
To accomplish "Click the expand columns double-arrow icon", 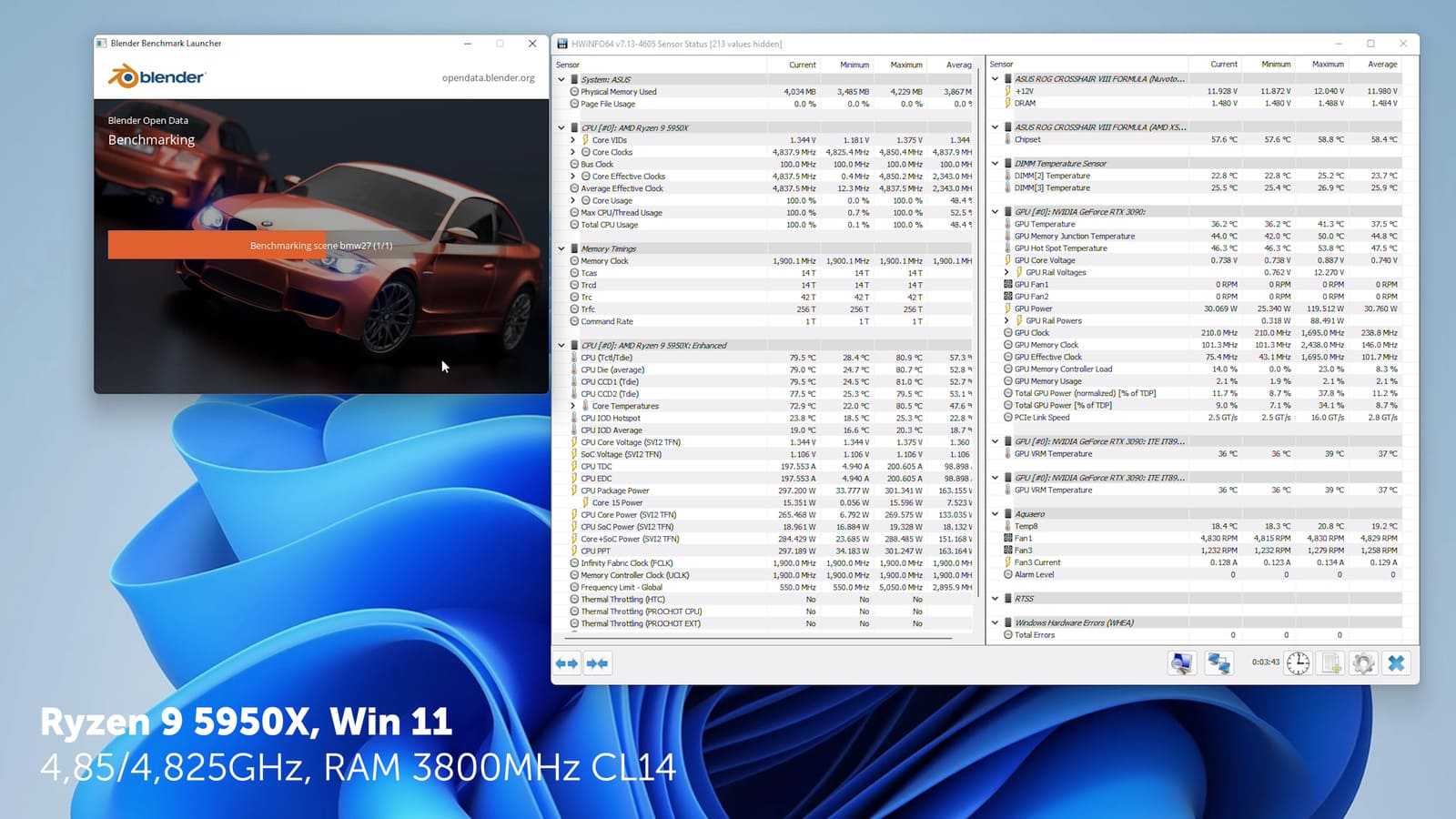I will click(x=567, y=663).
